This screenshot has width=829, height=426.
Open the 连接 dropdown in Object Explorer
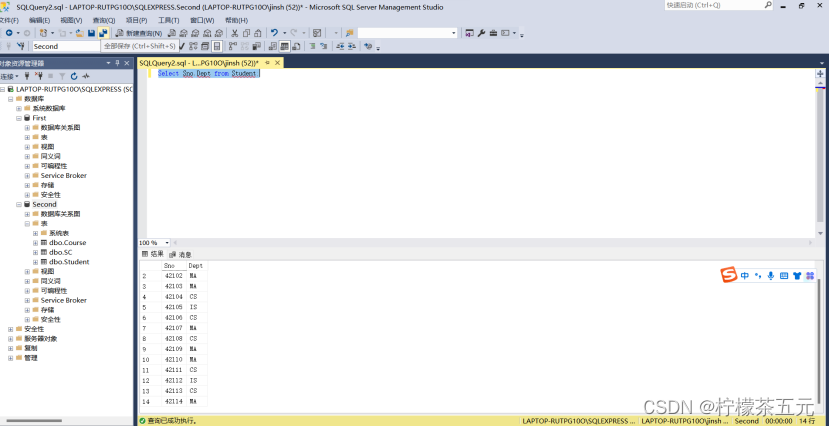[x=10, y=76]
